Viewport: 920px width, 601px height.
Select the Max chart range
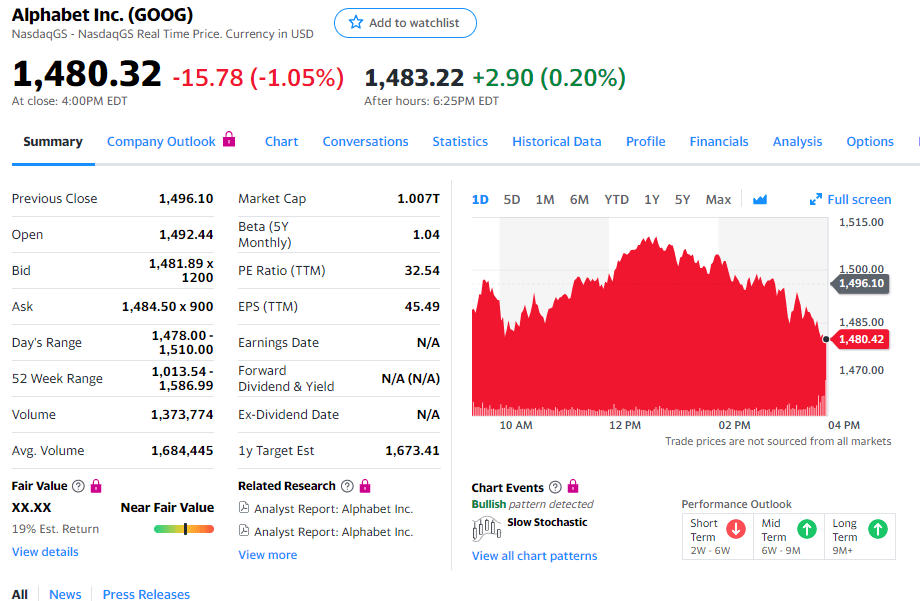[x=718, y=200]
